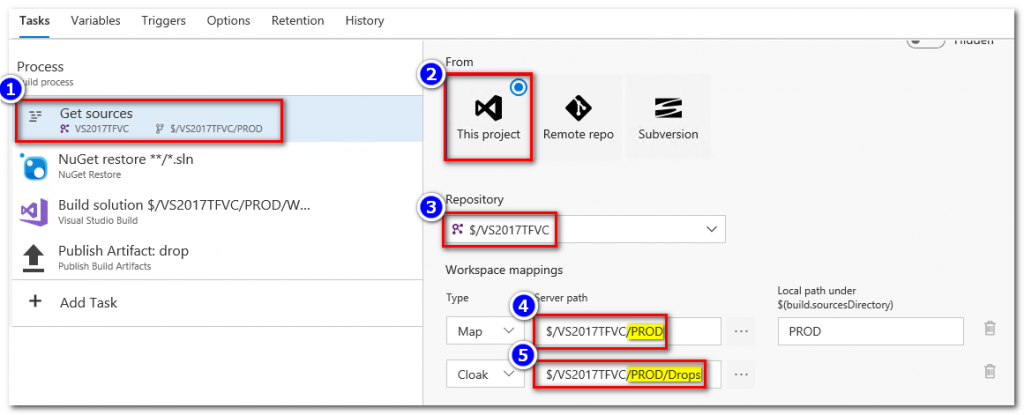Image resolution: width=1024 pixels, height=415 pixels.
Task: Select the Publish Artifact: drop task
Action: pyautogui.click(x=217, y=257)
